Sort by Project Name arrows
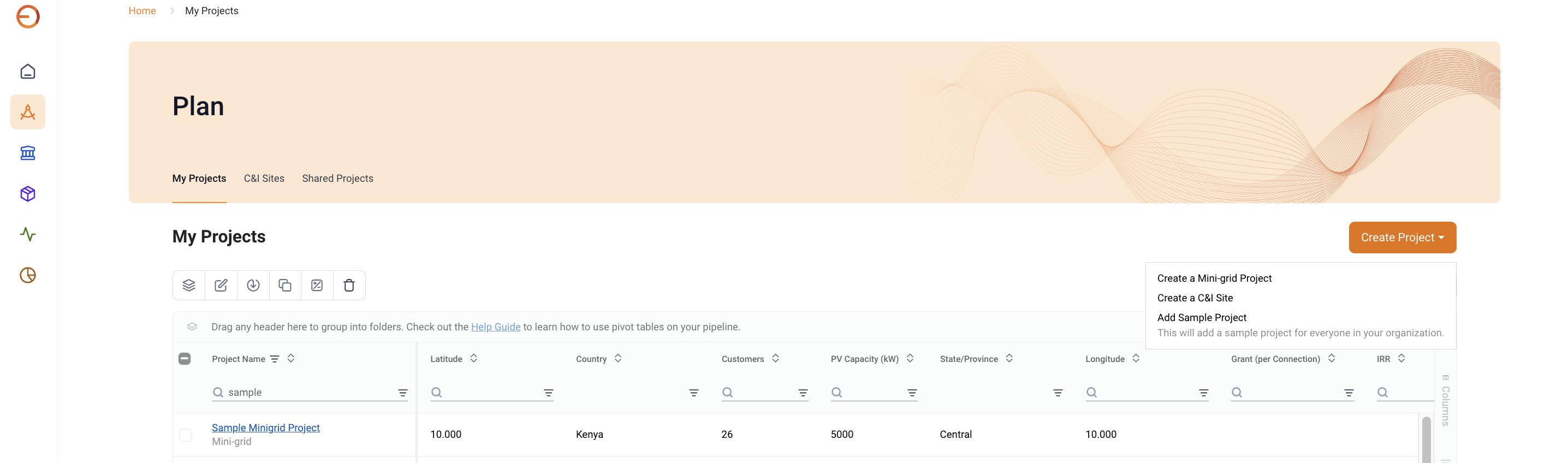This screenshot has width=1568, height=463. [x=291, y=358]
